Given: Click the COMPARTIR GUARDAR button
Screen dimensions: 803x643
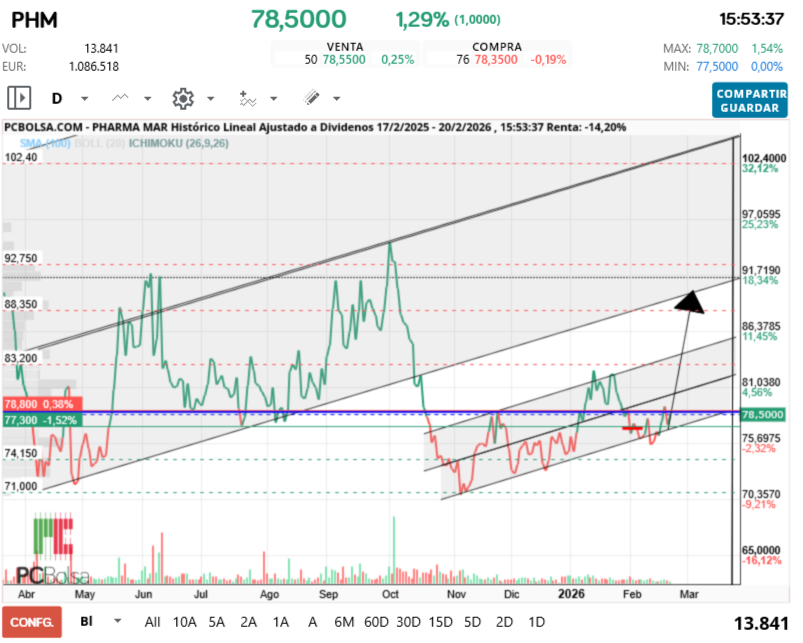Looking at the screenshot, I should [750, 101].
